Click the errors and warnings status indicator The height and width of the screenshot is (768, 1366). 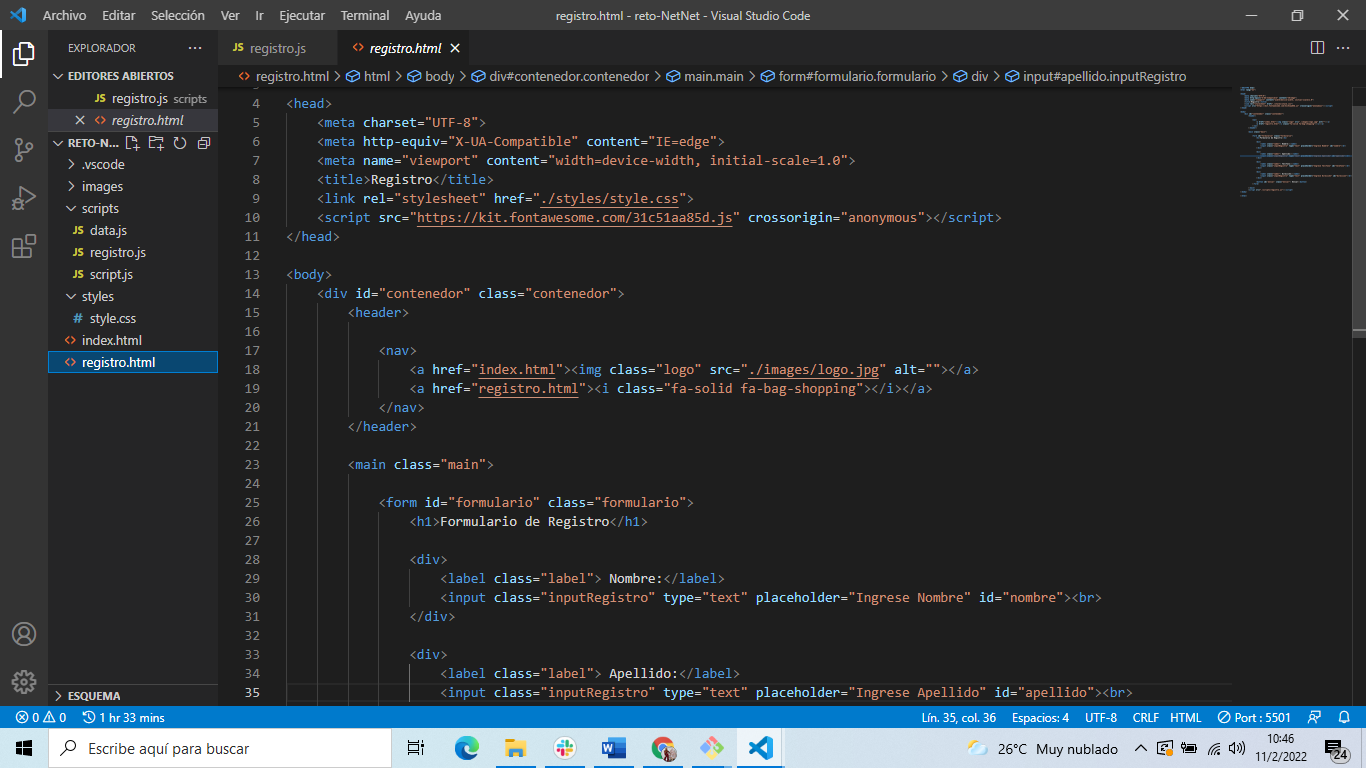(x=41, y=717)
